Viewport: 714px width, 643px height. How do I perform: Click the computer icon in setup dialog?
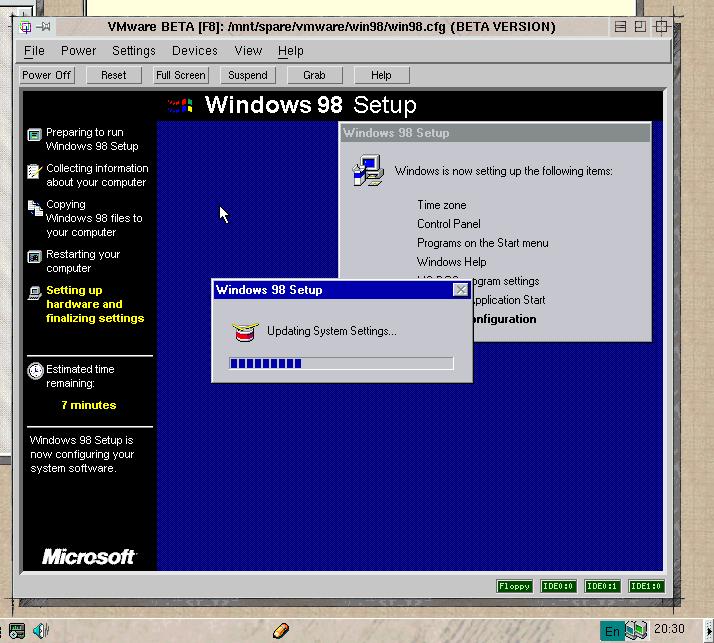tap(368, 170)
